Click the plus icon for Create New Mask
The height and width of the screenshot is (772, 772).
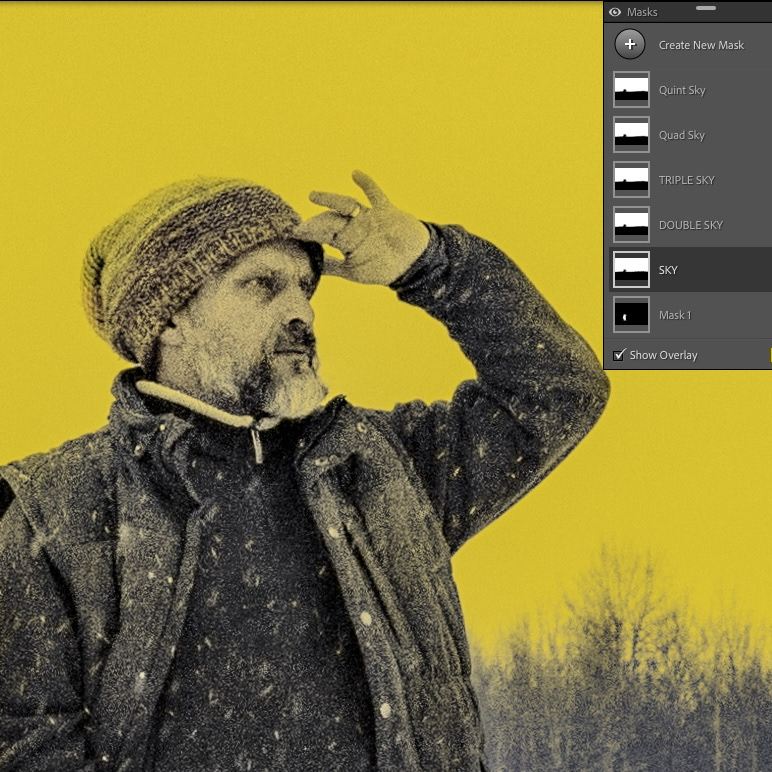[630, 44]
